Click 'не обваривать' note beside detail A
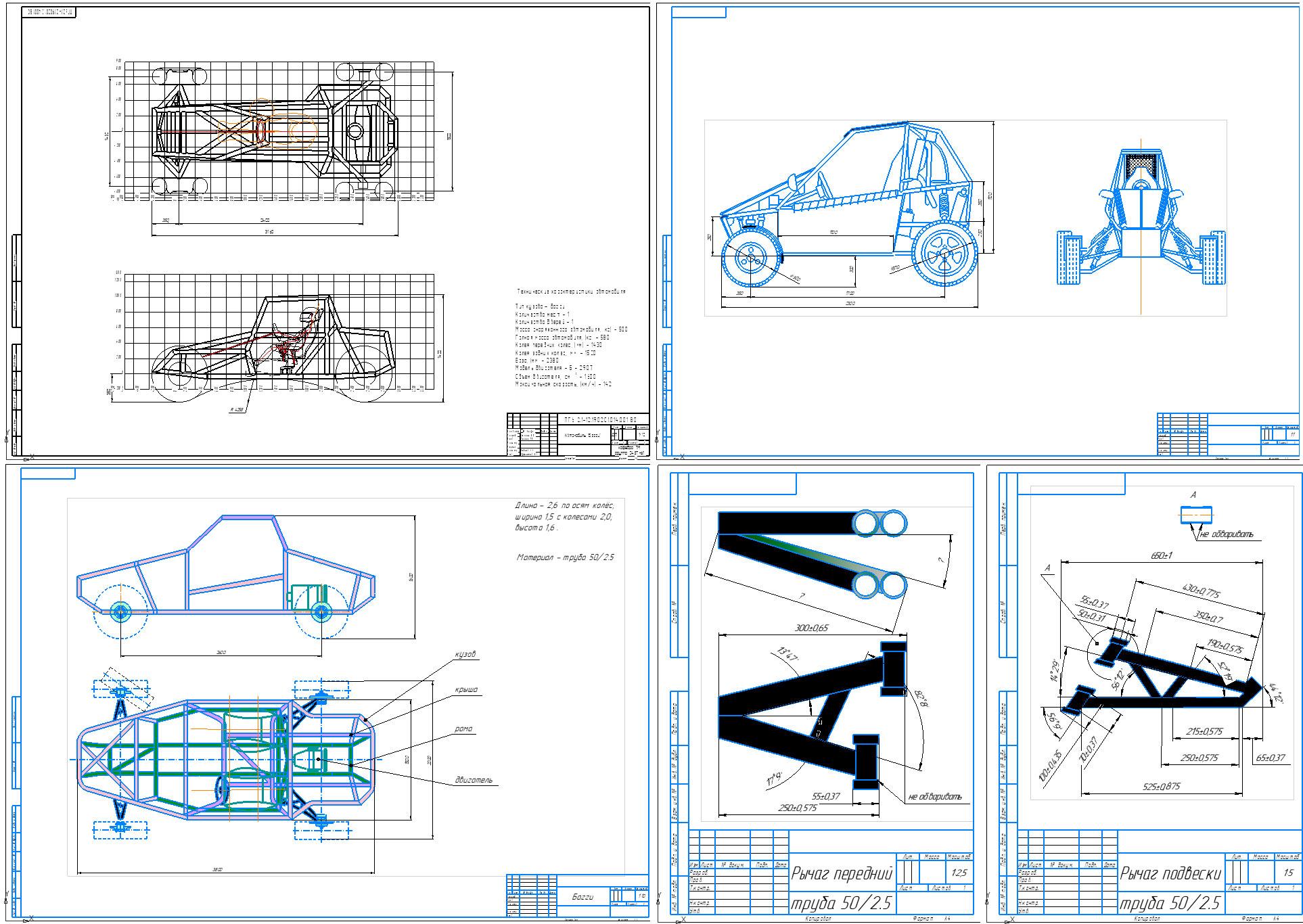 [x=1226, y=534]
